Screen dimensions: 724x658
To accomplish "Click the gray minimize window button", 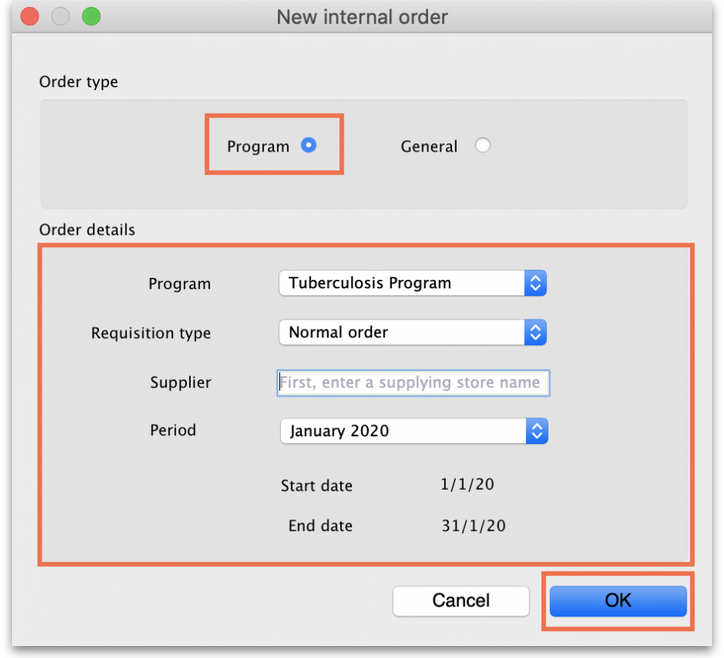I will click(60, 17).
